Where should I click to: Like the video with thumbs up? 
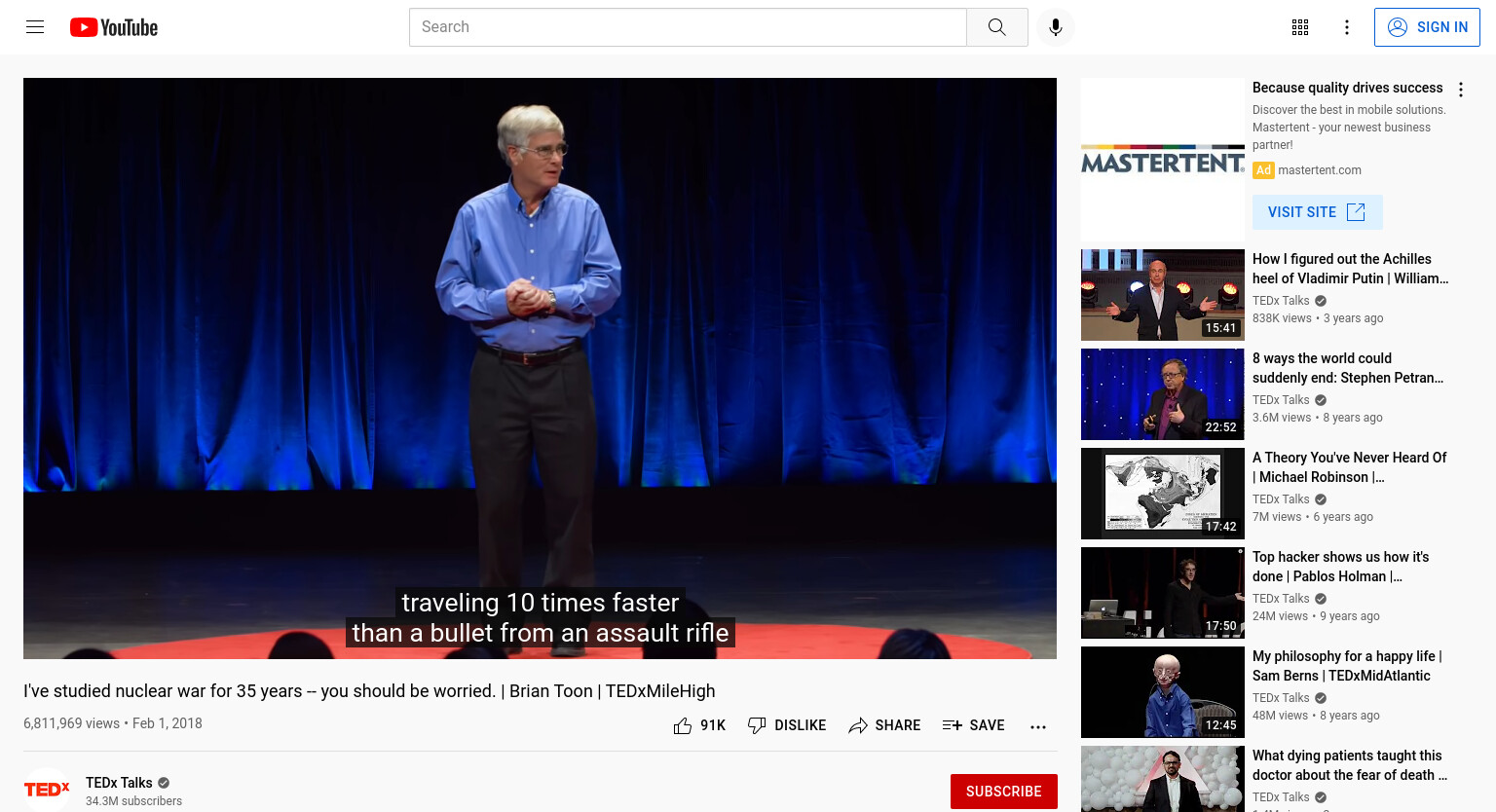pyautogui.click(x=683, y=725)
